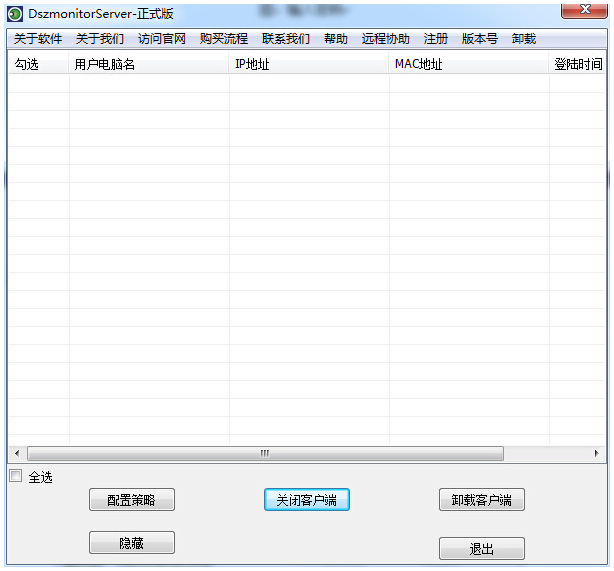The width and height of the screenshot is (614, 571).
Task: Open the 关于软件 menu
Action: [38, 39]
